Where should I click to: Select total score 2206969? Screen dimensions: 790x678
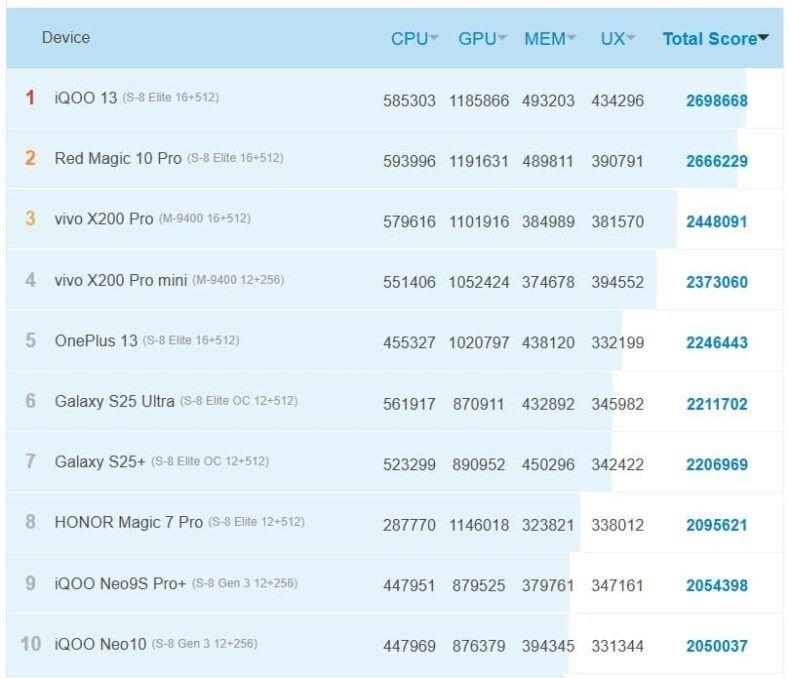point(716,464)
